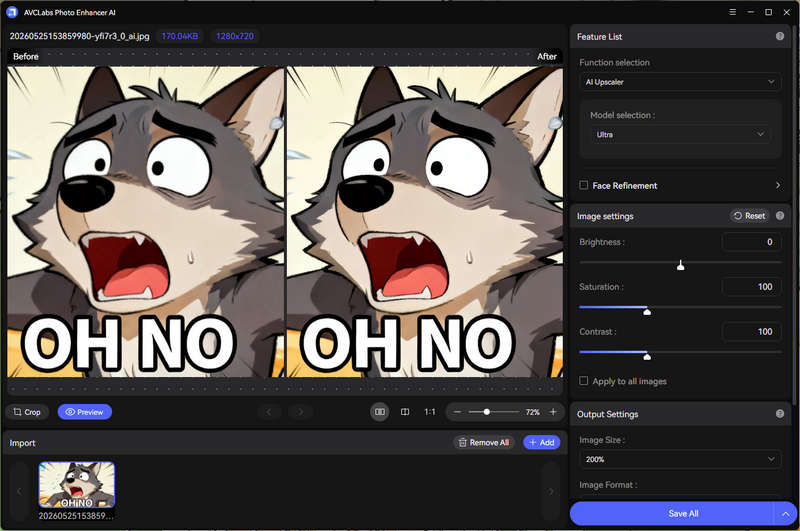
Task: Click Remove All button
Action: [484, 442]
